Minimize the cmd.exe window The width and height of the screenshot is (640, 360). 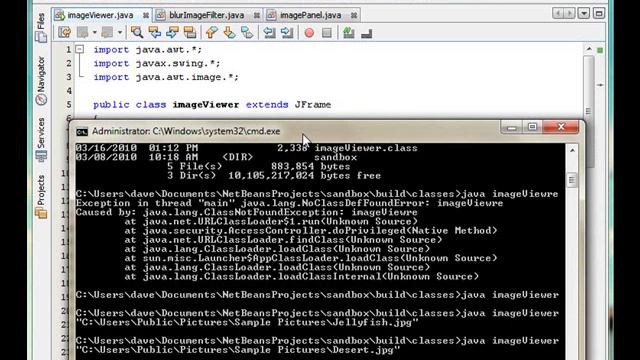[511, 127]
